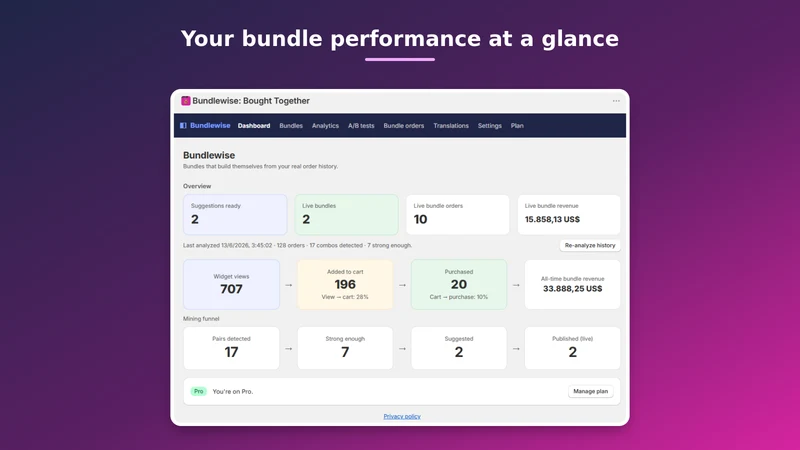The image size is (800, 450).
Task: Click the Strong enough 7 card
Action: 345,348
